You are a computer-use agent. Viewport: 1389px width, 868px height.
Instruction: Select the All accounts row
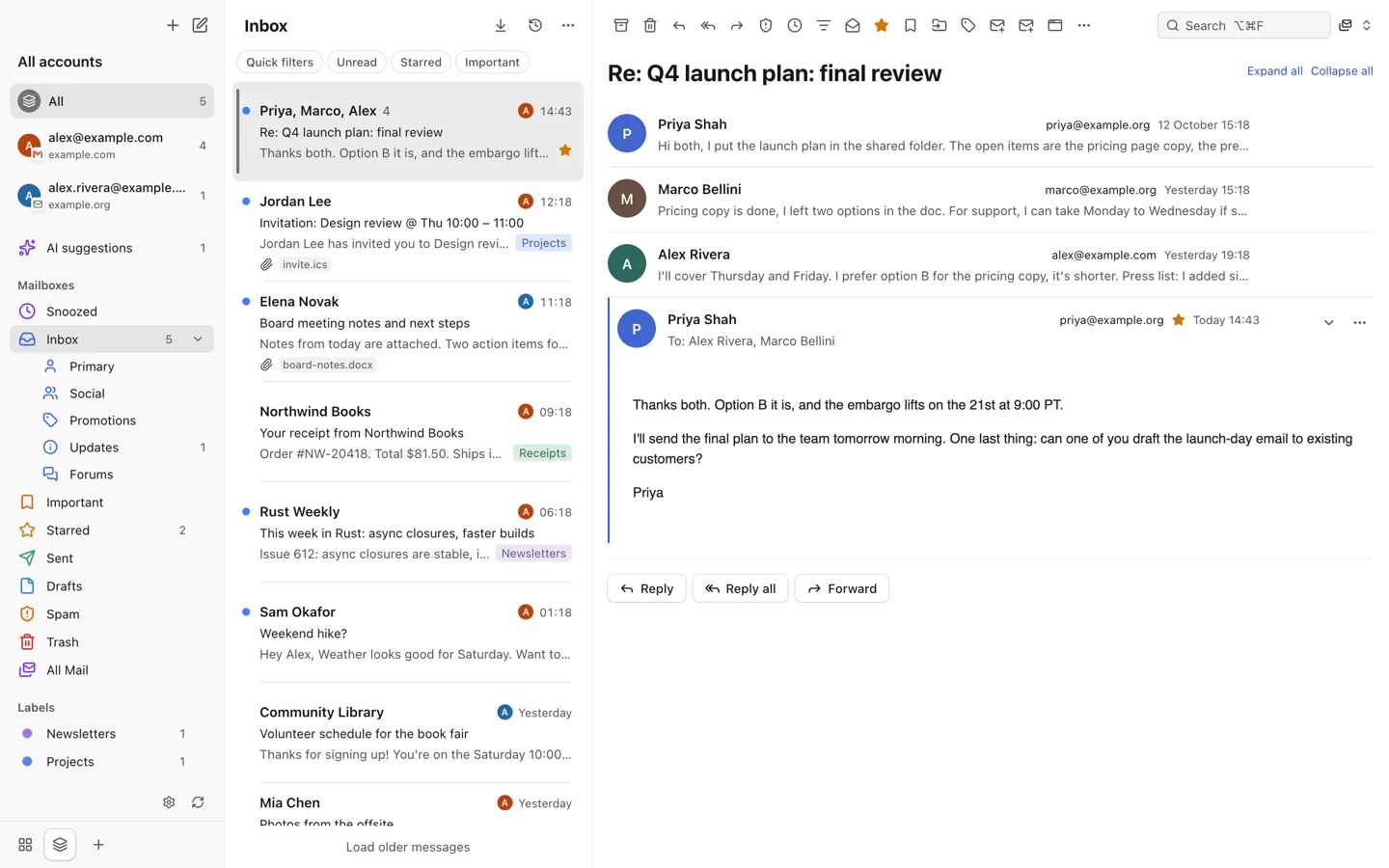(112, 101)
